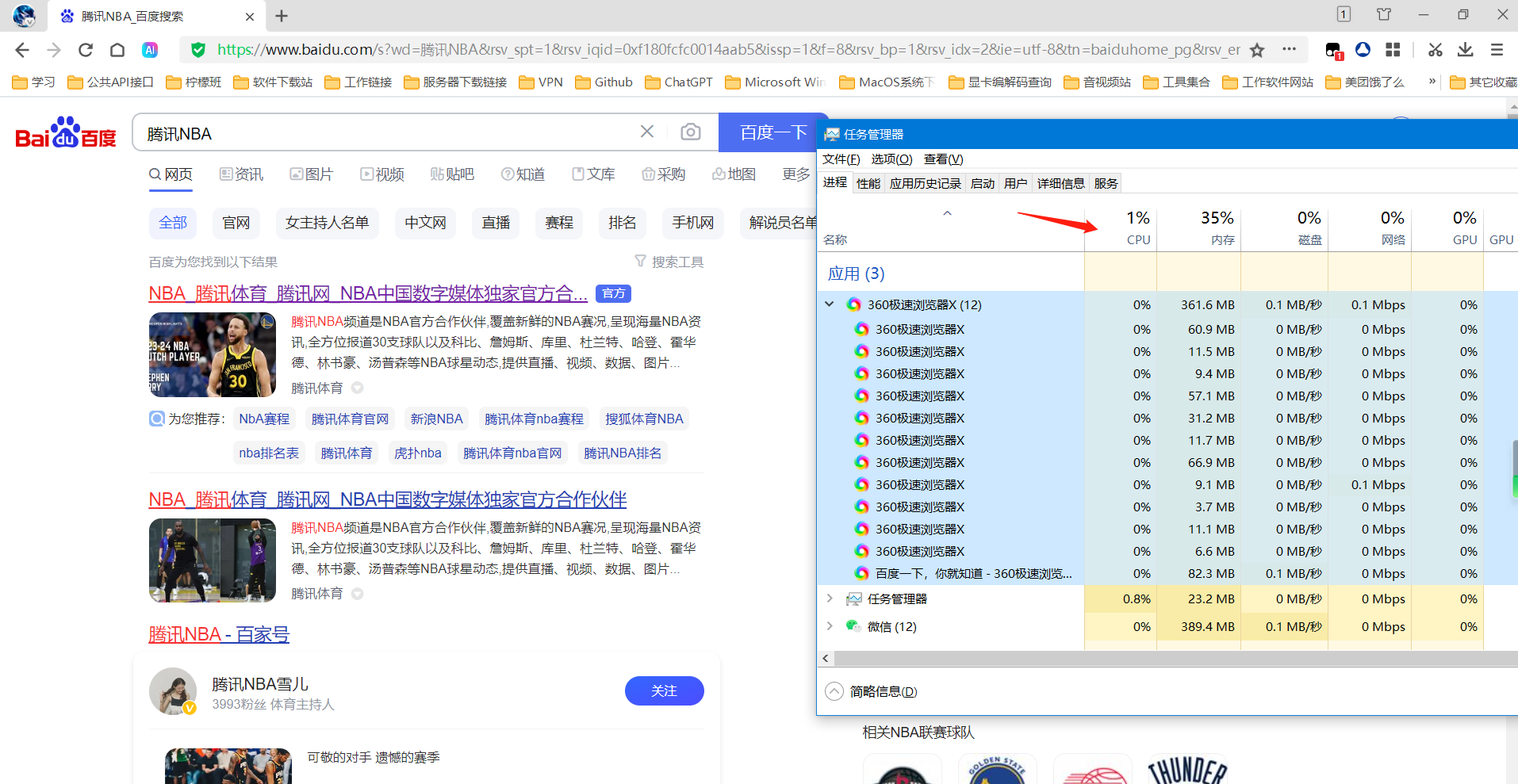The width and height of the screenshot is (1518, 784).
Task: Sort processes by the 内存 column header
Action: tap(1198, 228)
